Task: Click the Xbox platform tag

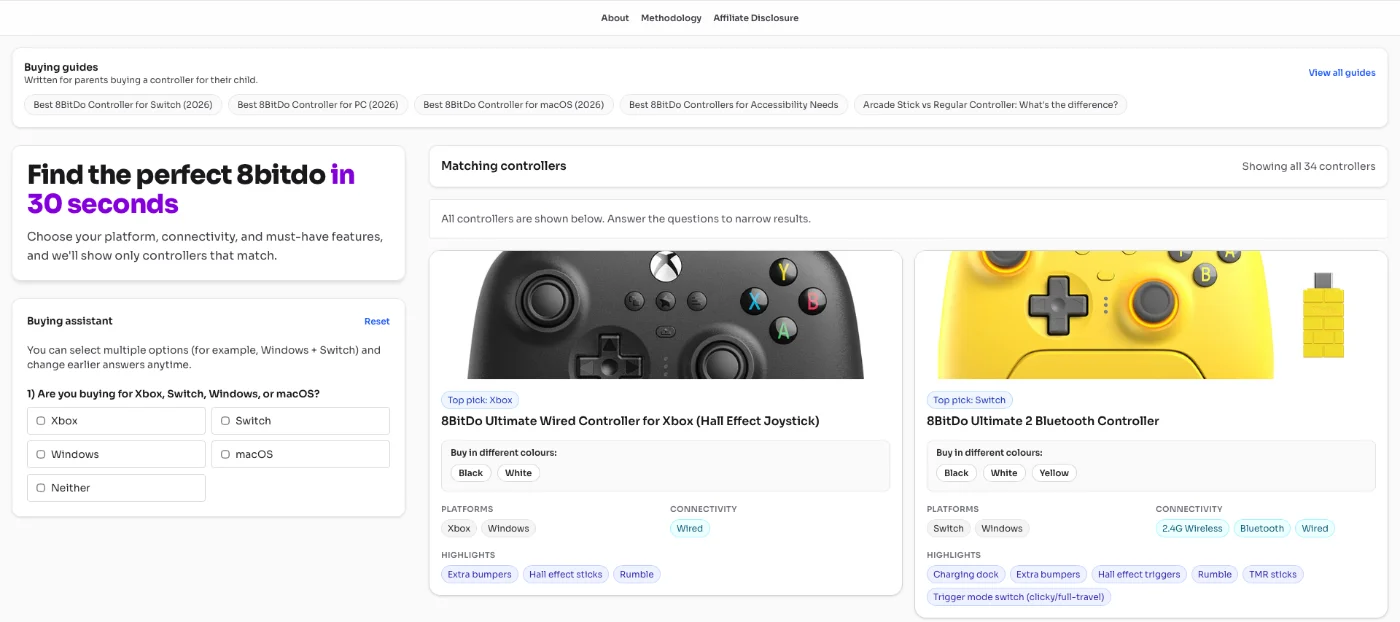Action: click(x=459, y=529)
